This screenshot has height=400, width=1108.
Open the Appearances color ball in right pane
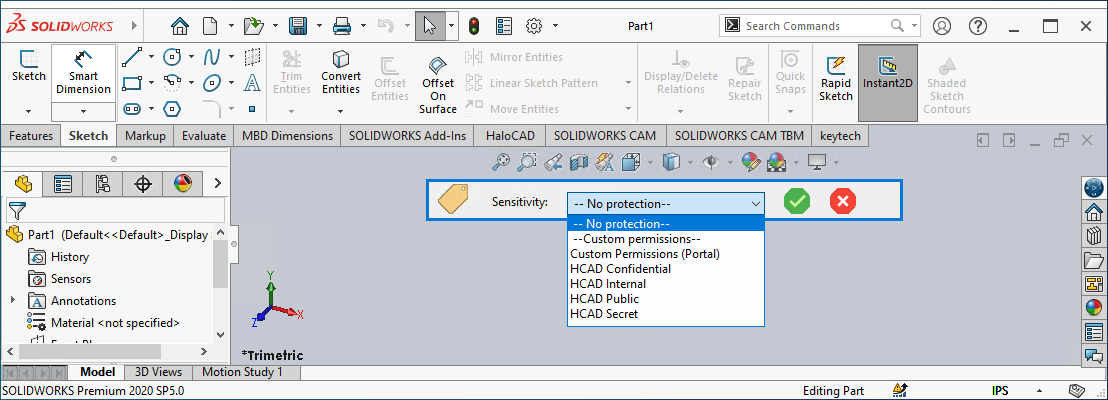click(x=1094, y=306)
